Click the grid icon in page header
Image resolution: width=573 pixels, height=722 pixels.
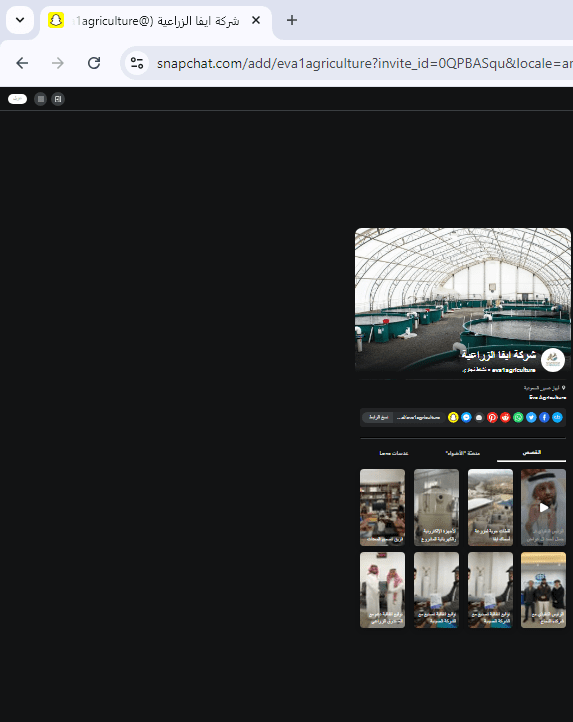[x=41, y=99]
